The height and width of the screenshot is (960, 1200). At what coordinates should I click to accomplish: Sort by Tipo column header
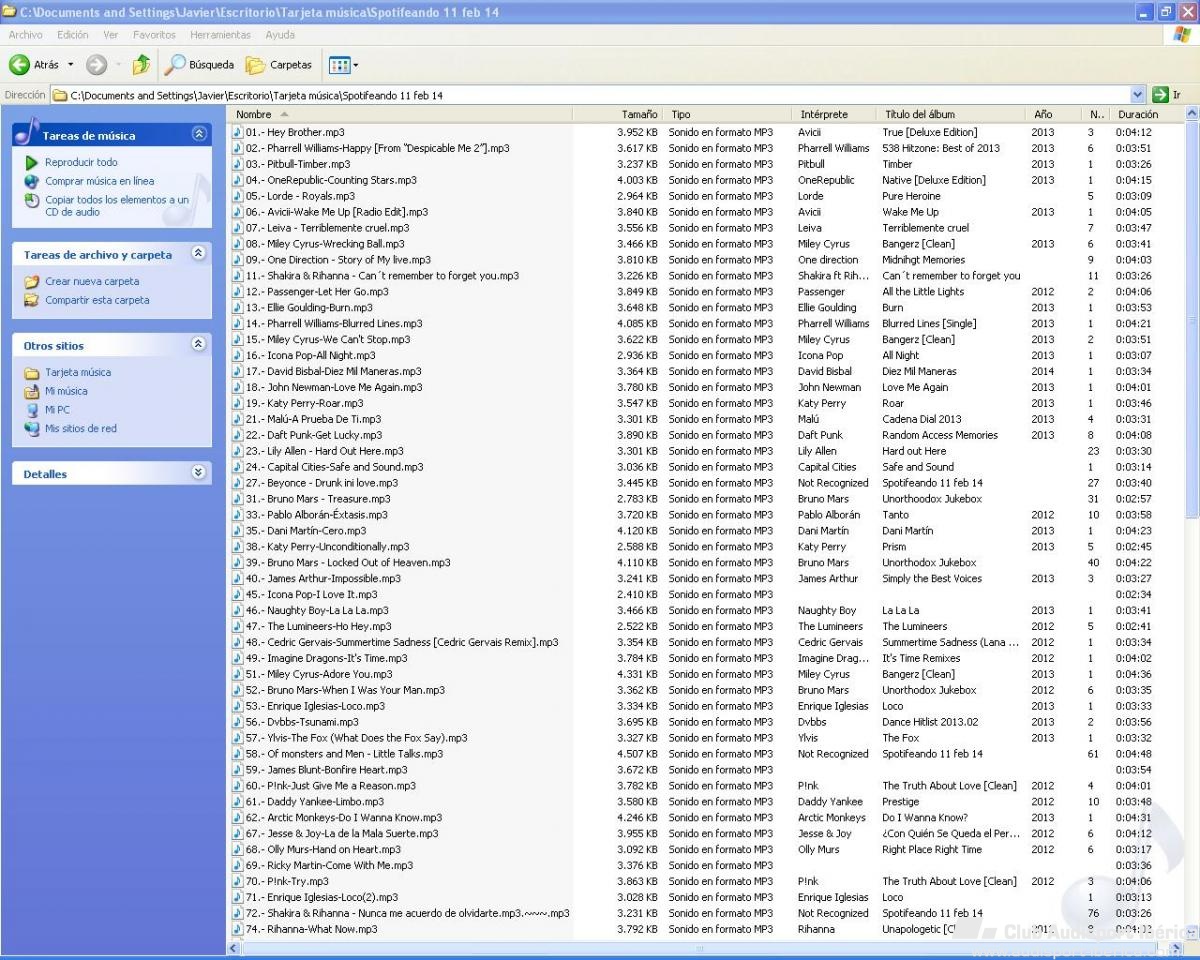tap(728, 114)
